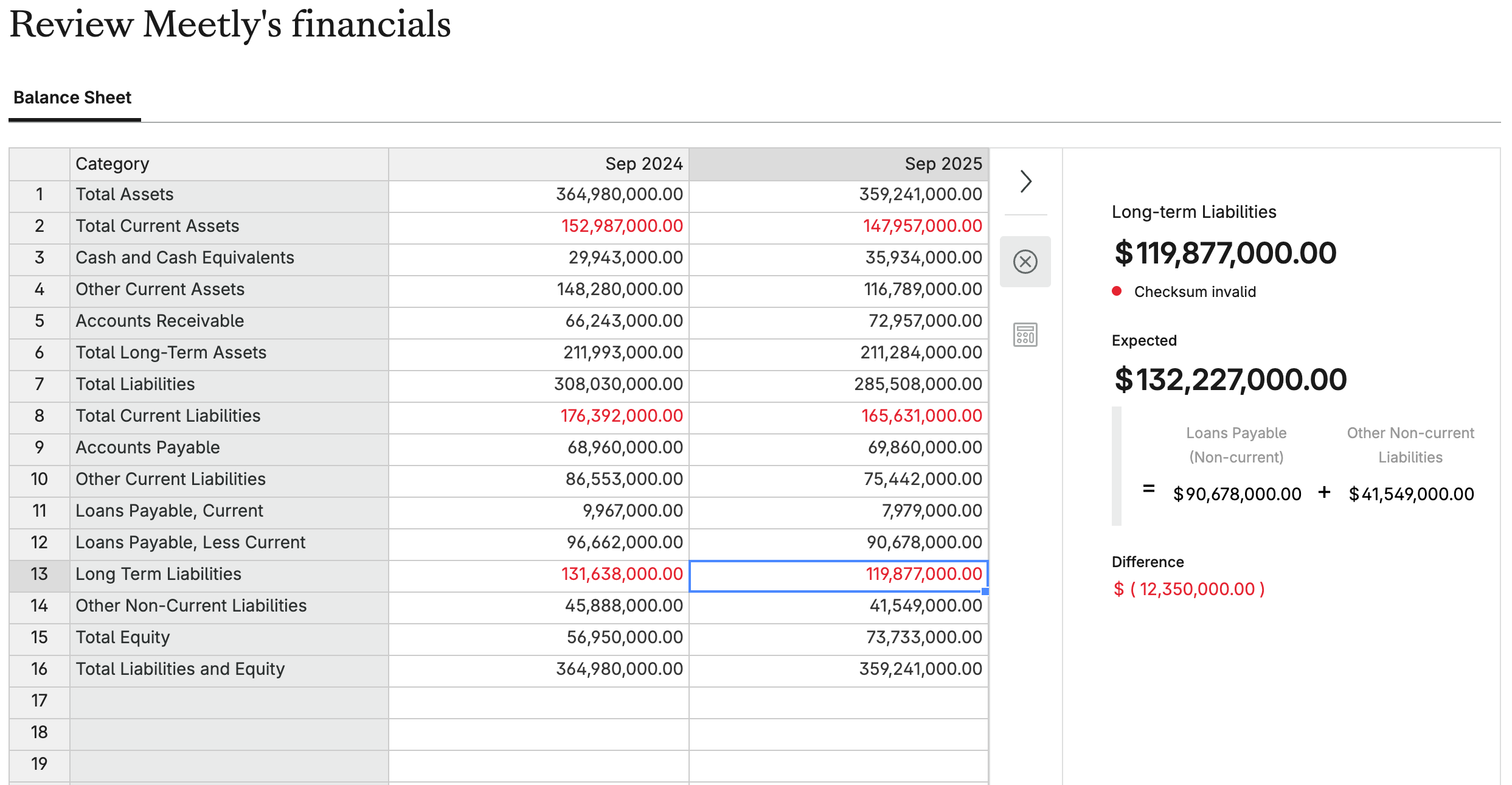
Task: Click the Category column header
Action: point(113,163)
